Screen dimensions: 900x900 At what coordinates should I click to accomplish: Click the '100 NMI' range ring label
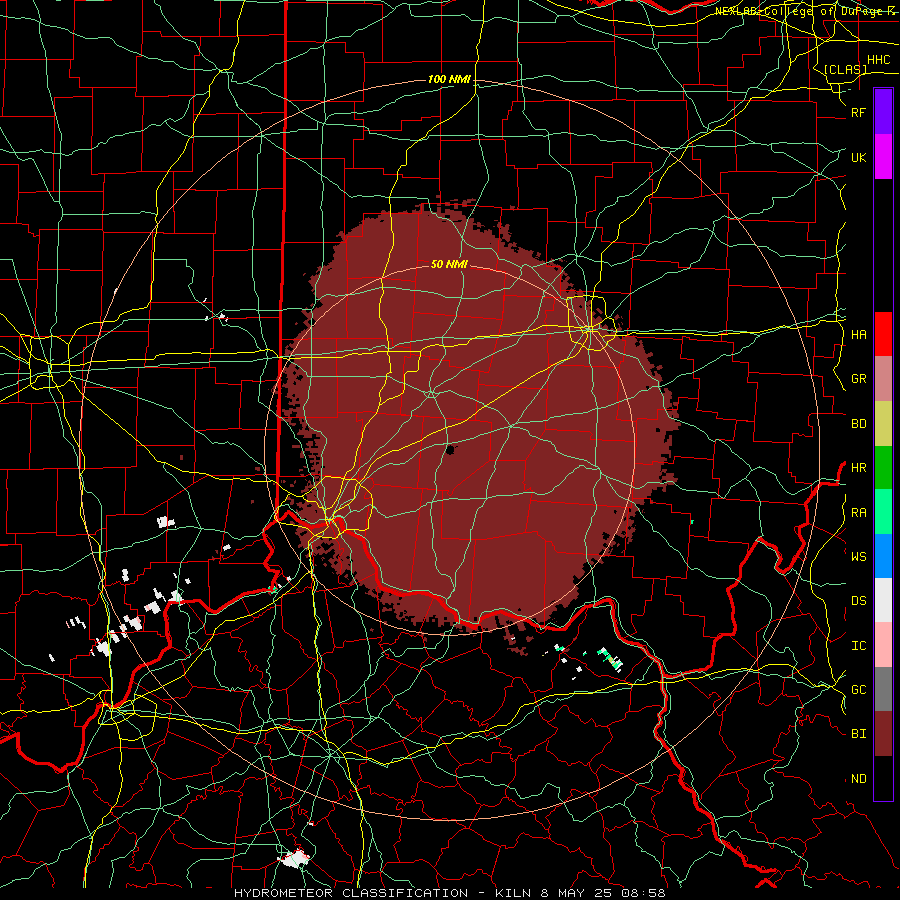click(x=449, y=79)
